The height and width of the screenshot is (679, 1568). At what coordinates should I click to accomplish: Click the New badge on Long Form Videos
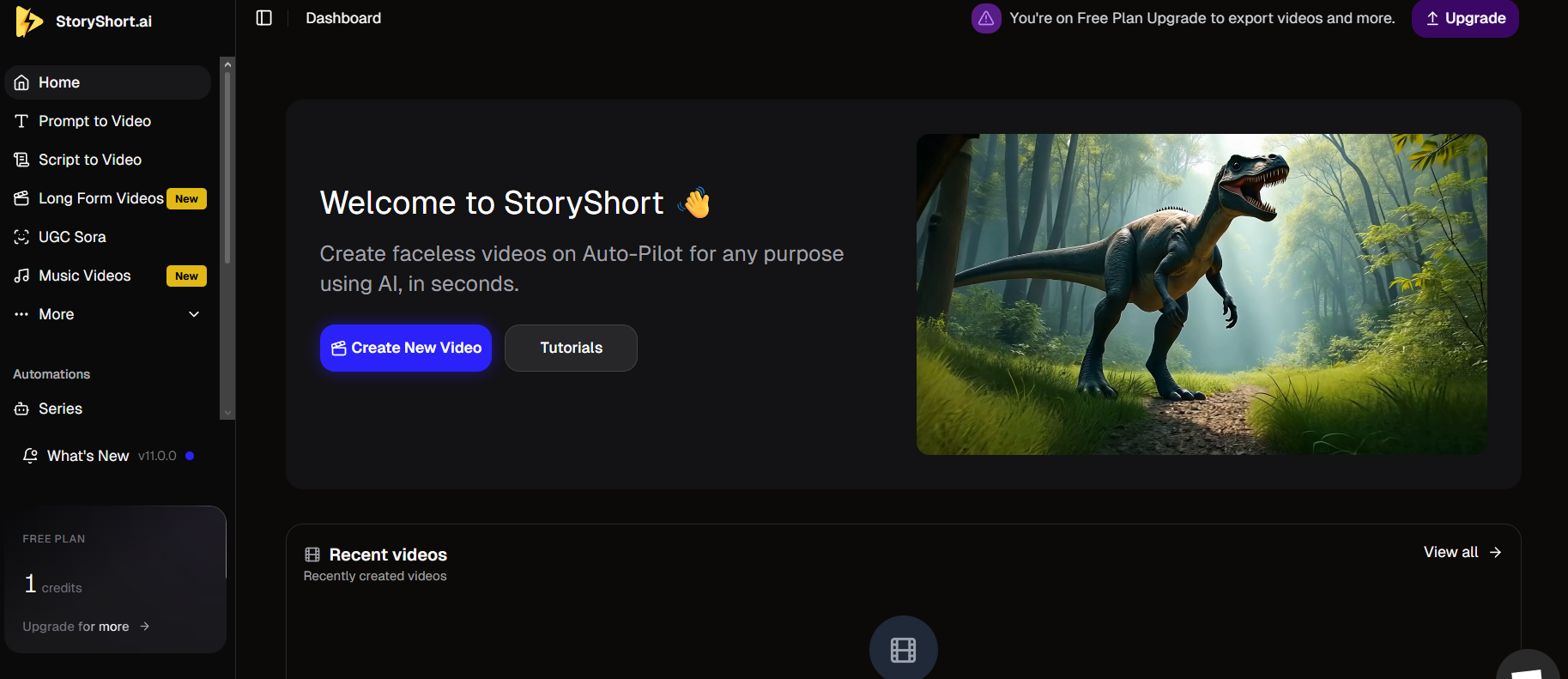186,198
